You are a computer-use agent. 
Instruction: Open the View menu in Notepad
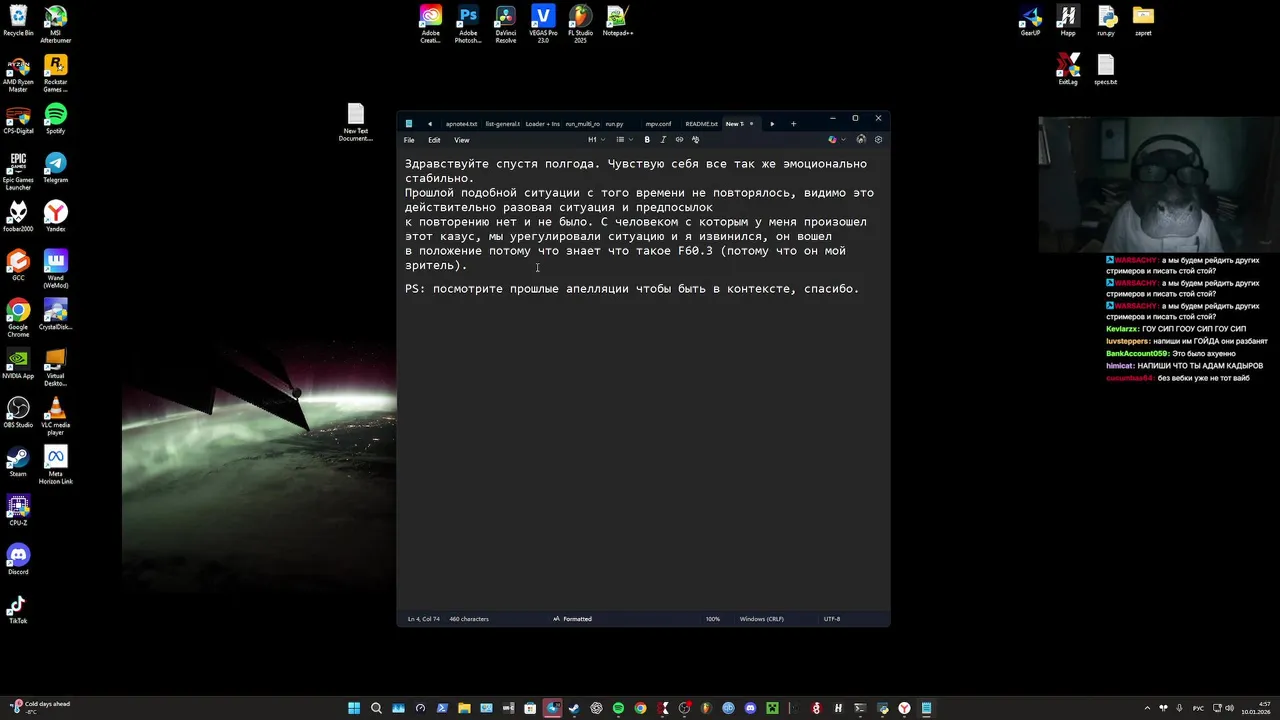point(461,140)
